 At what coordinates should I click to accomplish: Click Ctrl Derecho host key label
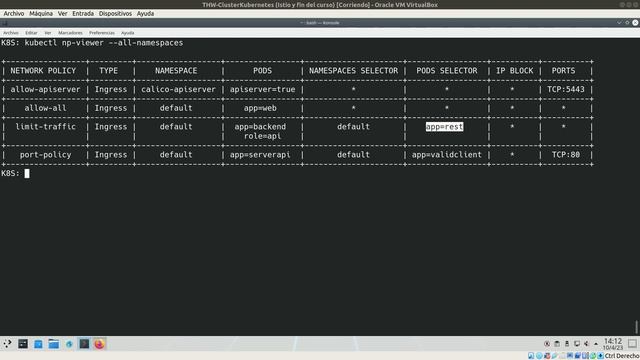click(622, 356)
